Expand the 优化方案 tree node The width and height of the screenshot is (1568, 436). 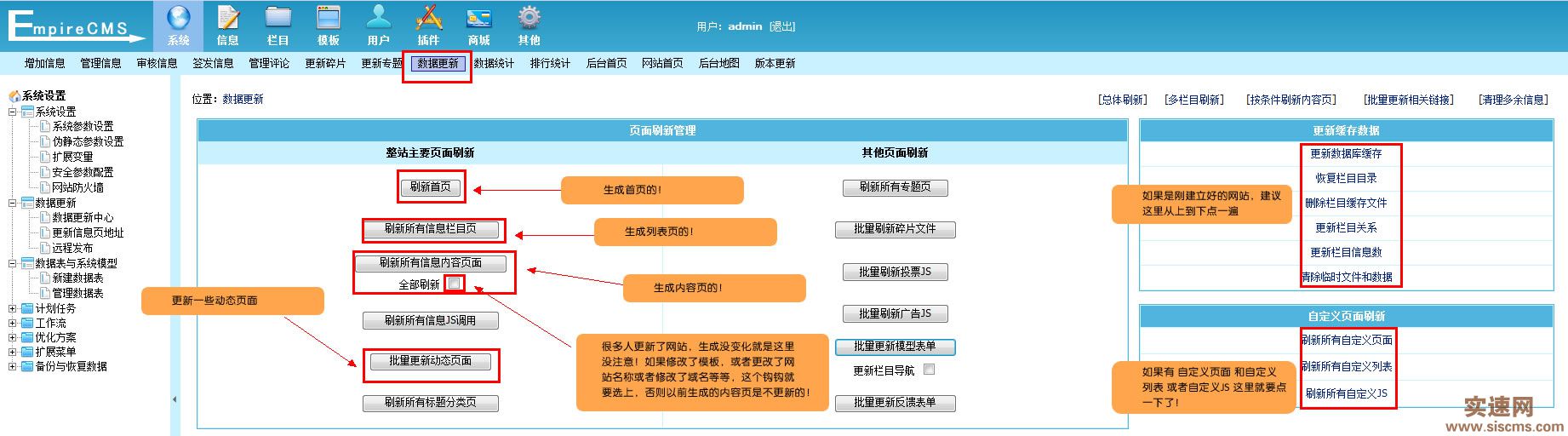[x=12, y=337]
